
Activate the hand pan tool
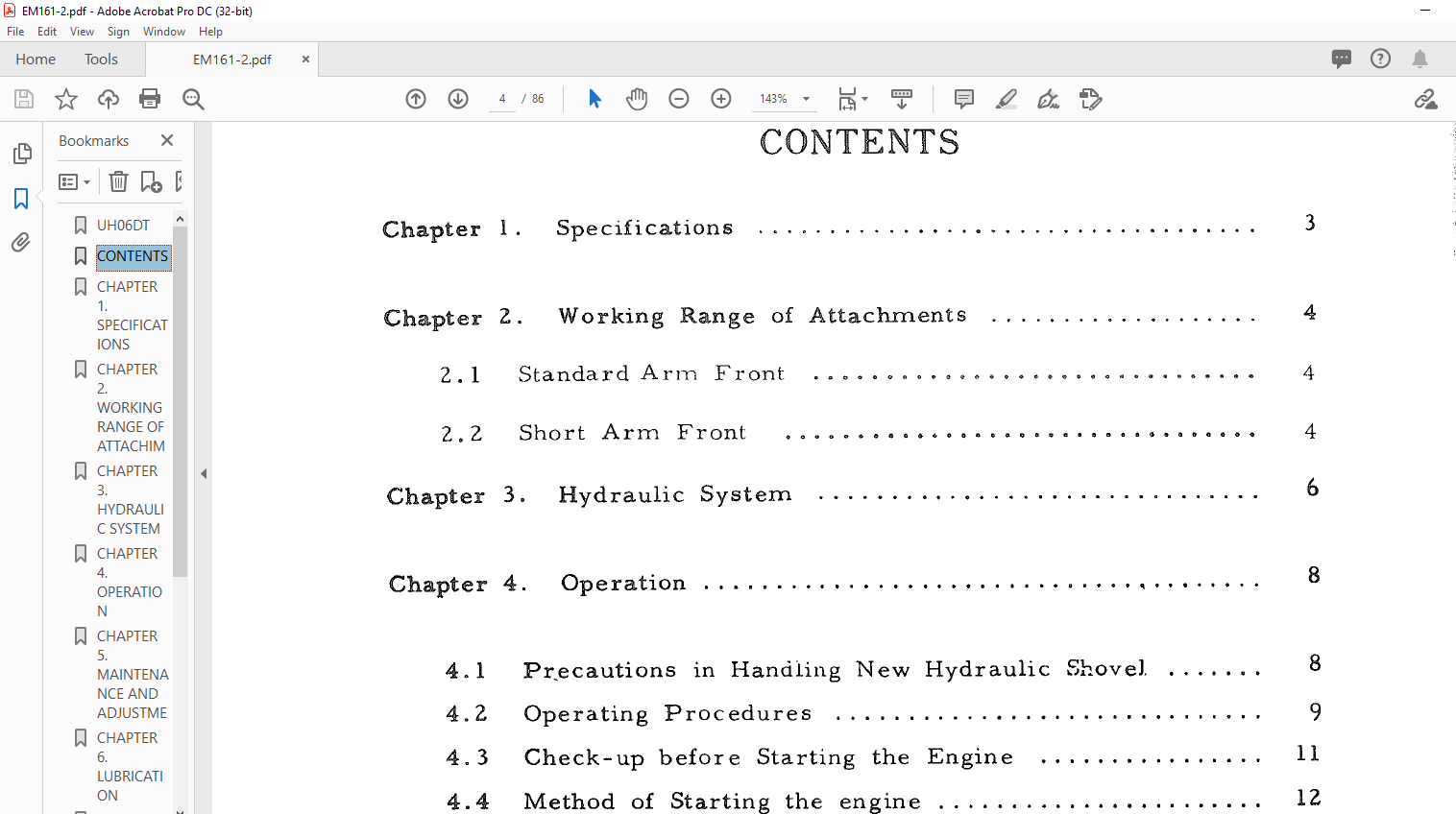637,99
